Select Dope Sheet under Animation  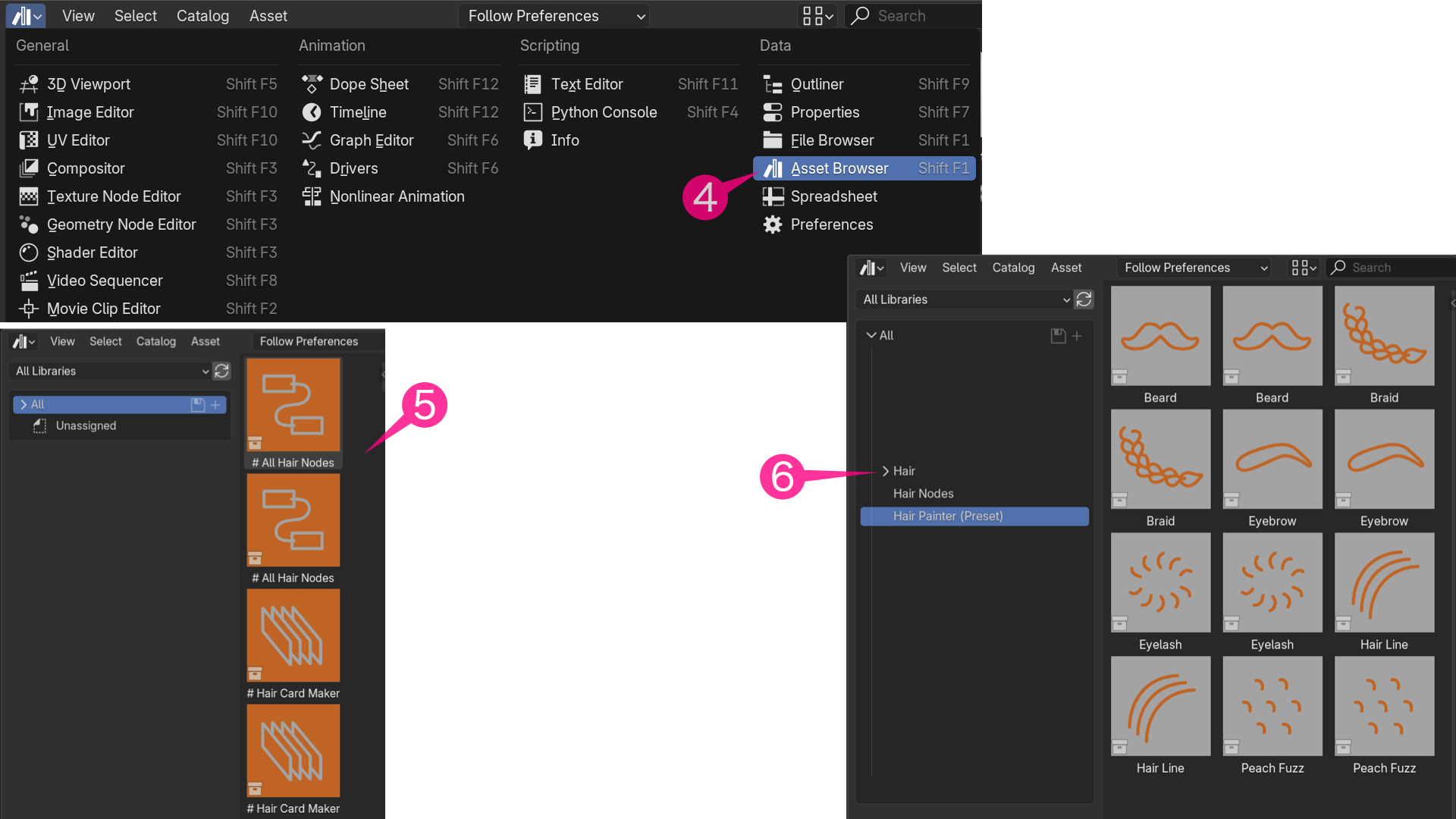(400, 84)
